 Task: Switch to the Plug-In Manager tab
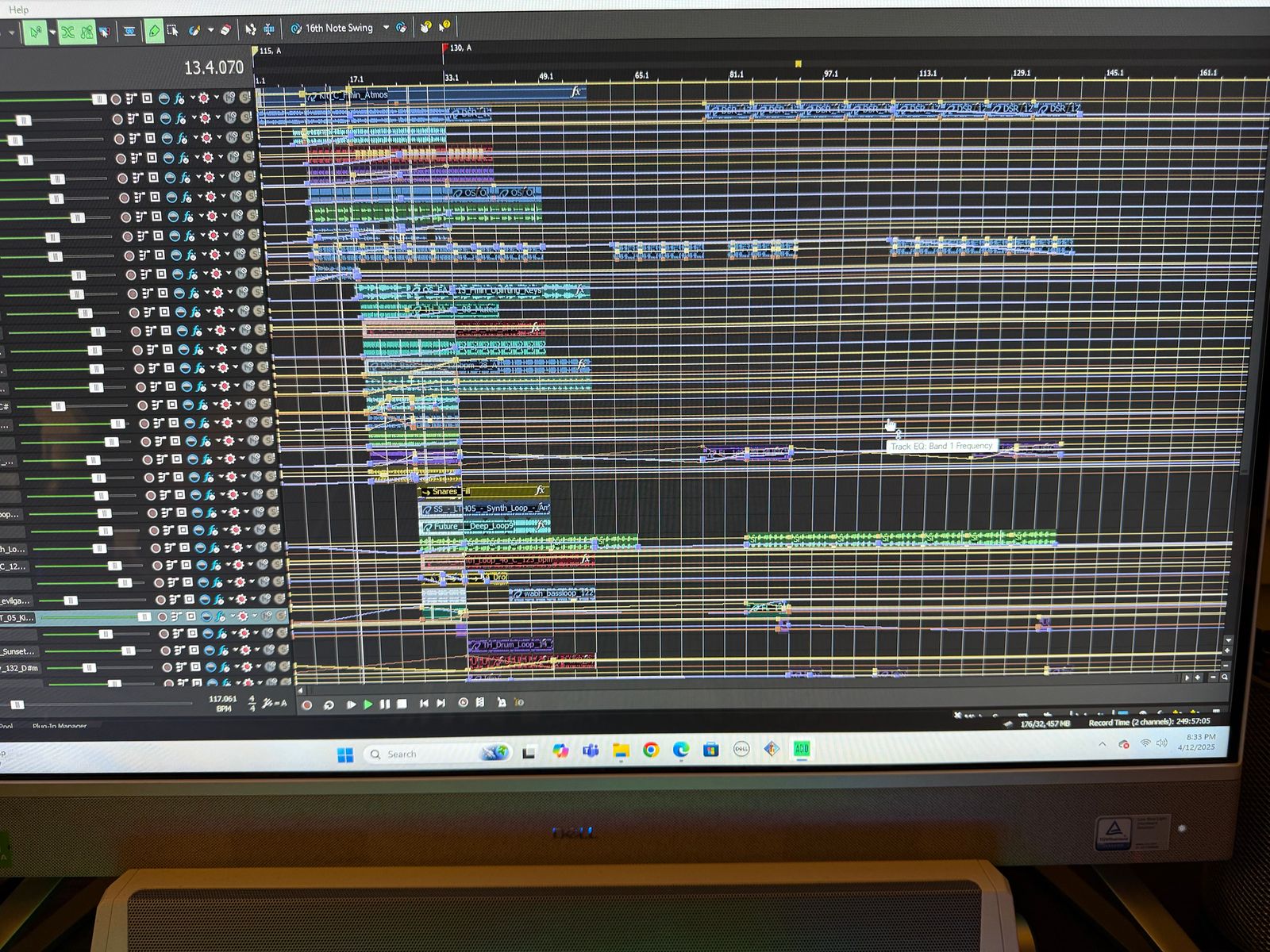click(60, 725)
